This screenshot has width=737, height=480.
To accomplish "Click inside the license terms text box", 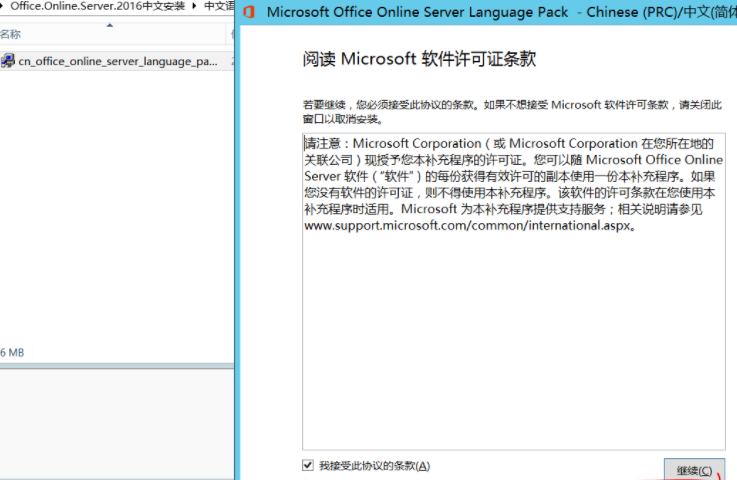I will 514,291.
